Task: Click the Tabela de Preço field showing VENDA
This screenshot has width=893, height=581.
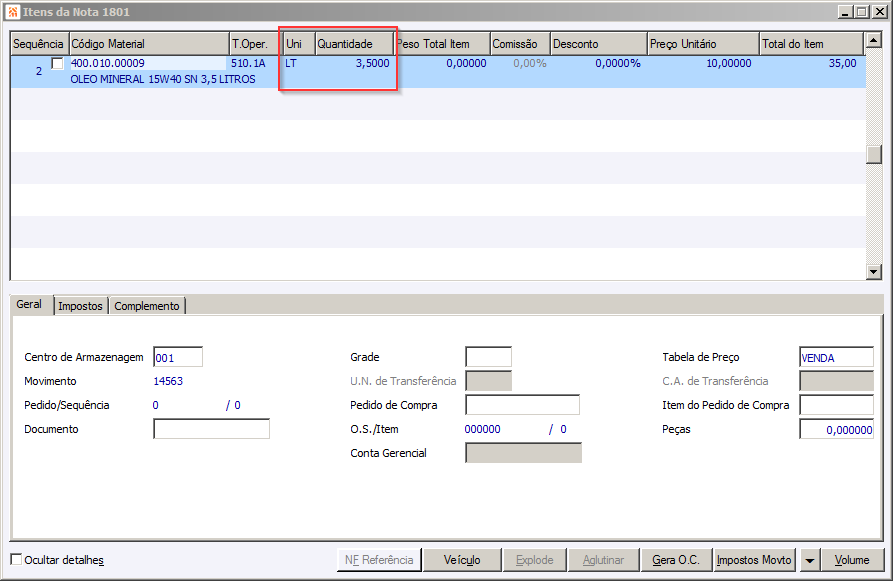Action: click(836, 357)
